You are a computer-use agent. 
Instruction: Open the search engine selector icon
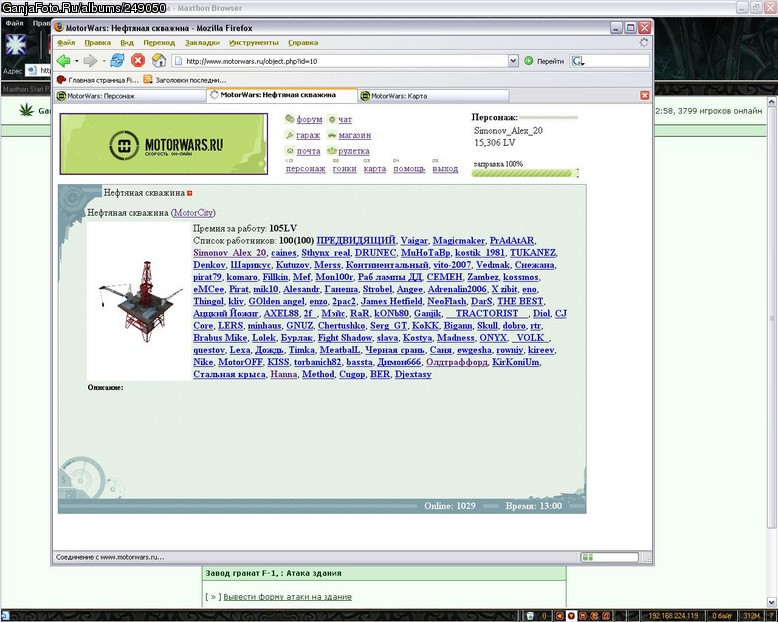click(x=578, y=61)
